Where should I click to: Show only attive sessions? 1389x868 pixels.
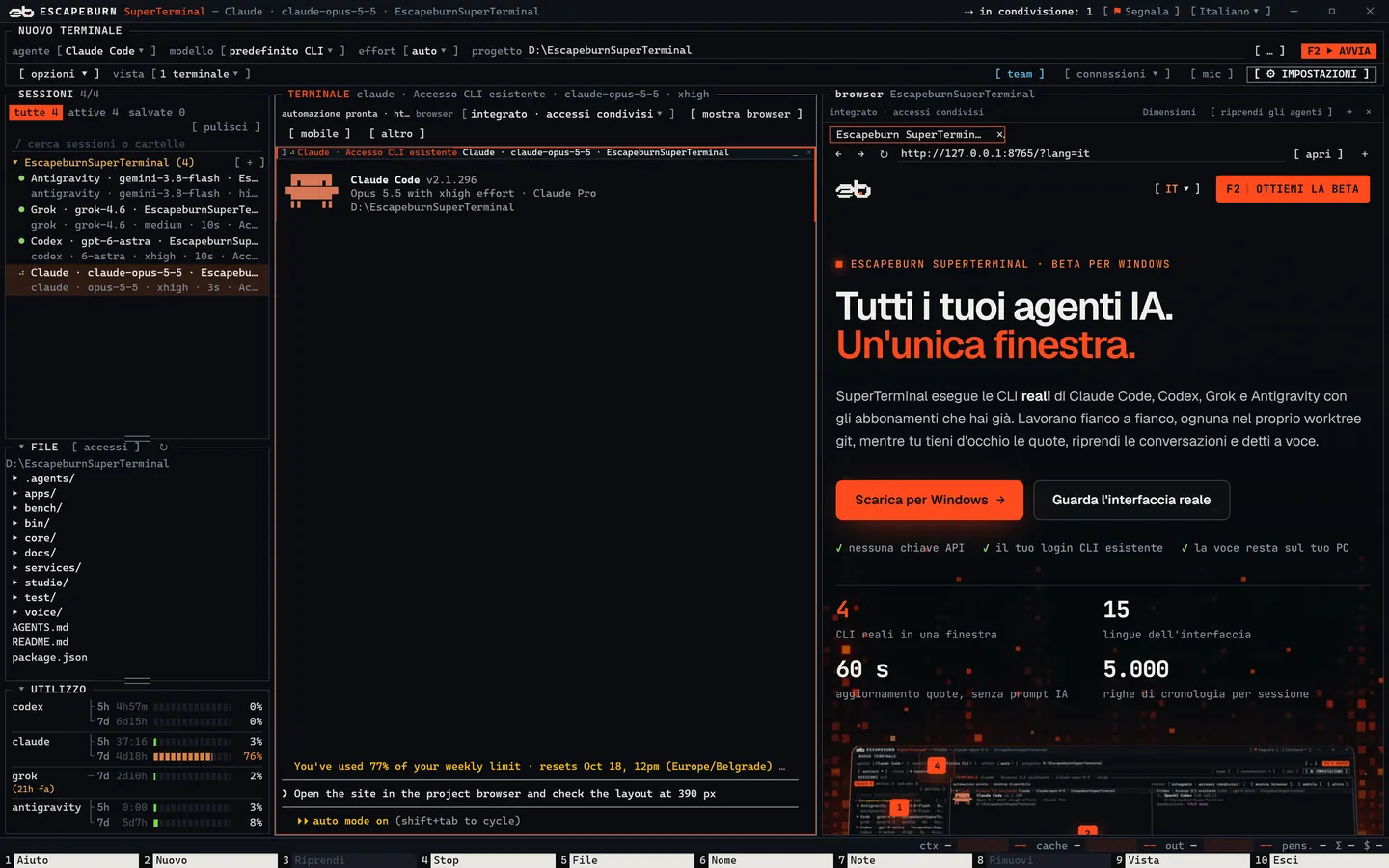pyautogui.click(x=94, y=113)
